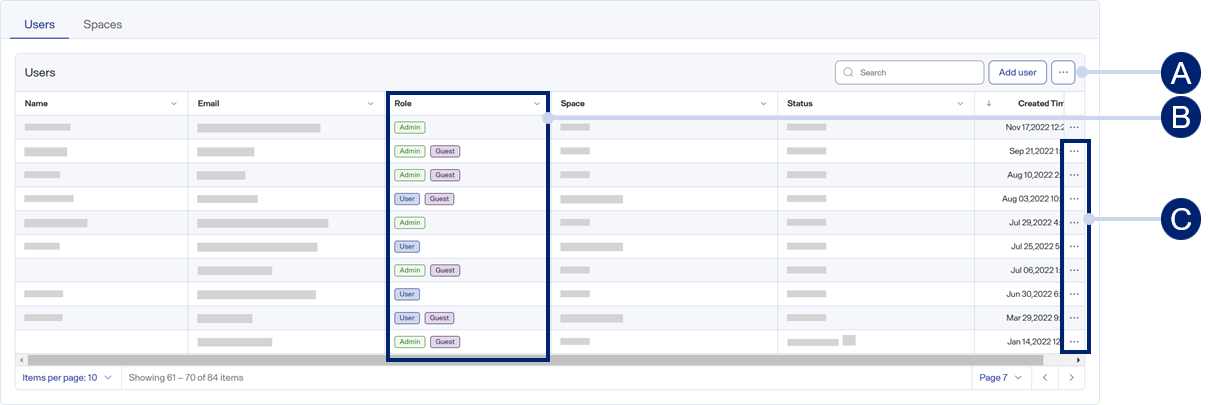Expand the Name column menu chevron
The width and height of the screenshot is (1208, 405).
coord(174,104)
